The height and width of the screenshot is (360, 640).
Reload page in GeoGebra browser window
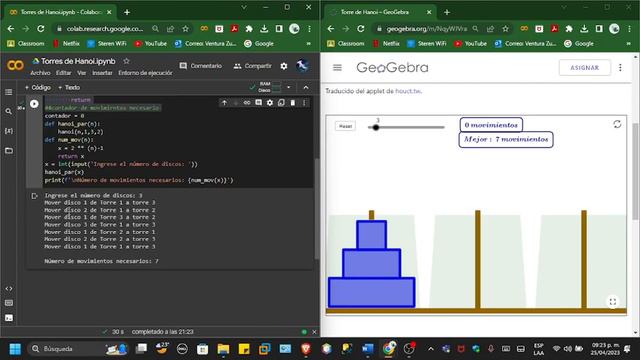361,29
